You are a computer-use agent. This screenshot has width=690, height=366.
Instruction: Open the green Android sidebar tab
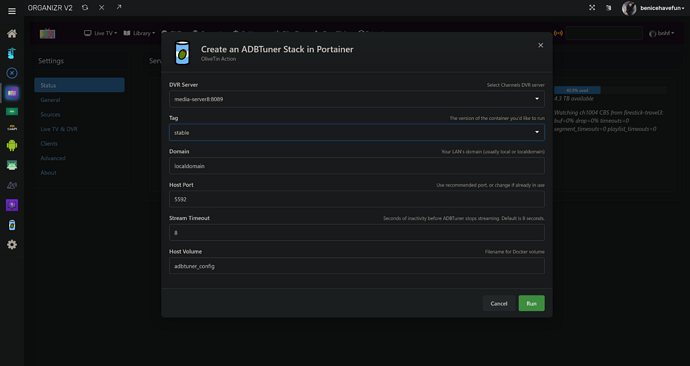[12, 145]
